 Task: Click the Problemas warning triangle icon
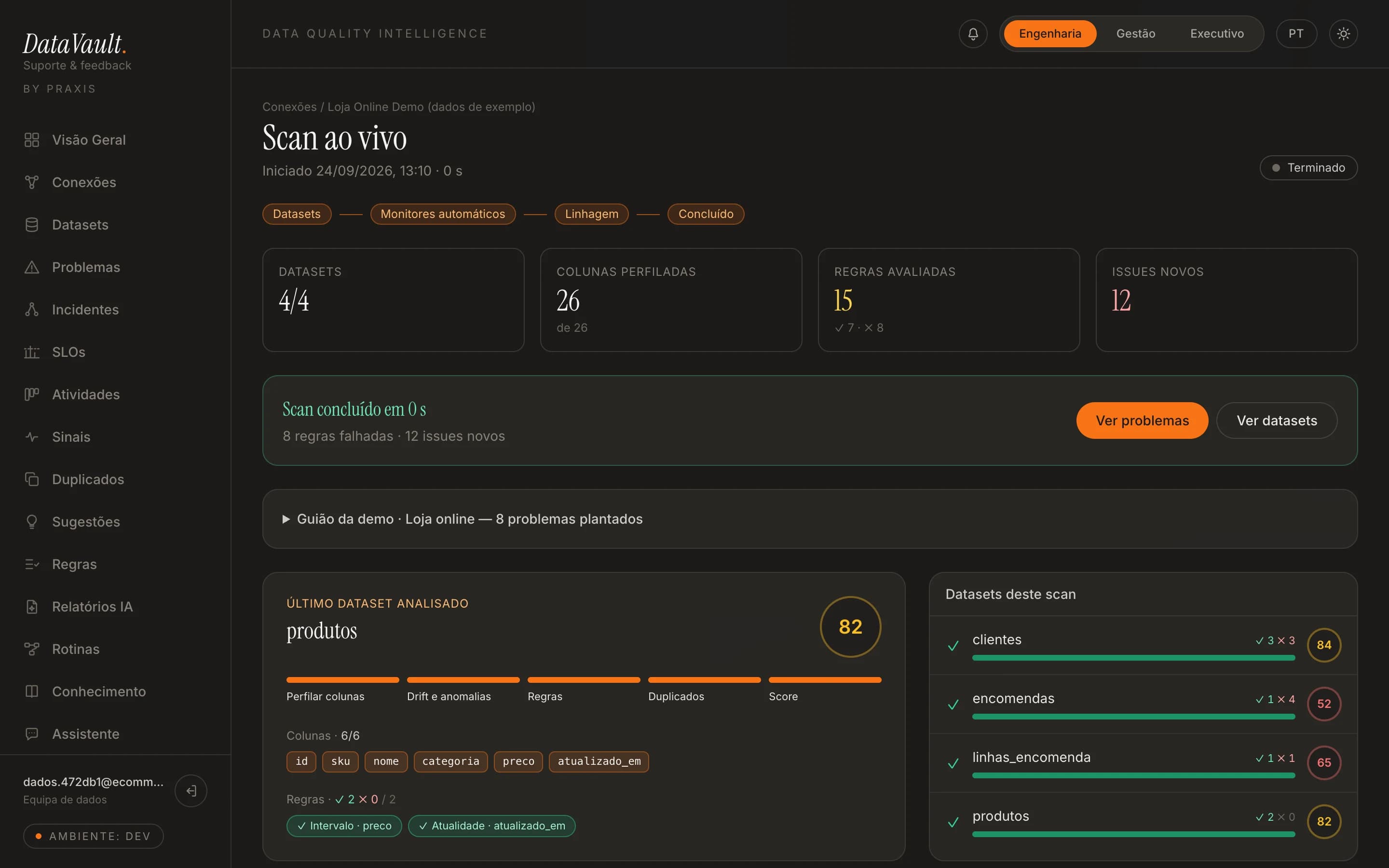coord(31,268)
